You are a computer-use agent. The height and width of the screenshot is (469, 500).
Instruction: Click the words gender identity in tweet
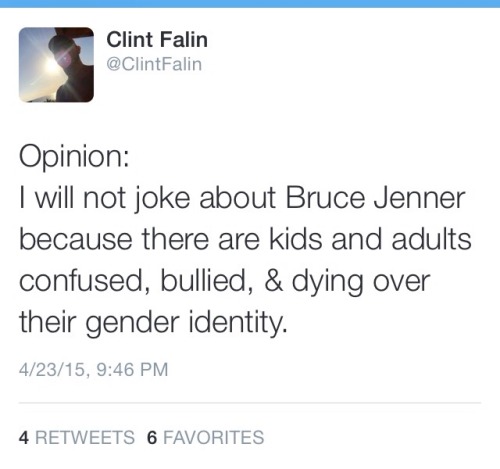click(x=186, y=323)
